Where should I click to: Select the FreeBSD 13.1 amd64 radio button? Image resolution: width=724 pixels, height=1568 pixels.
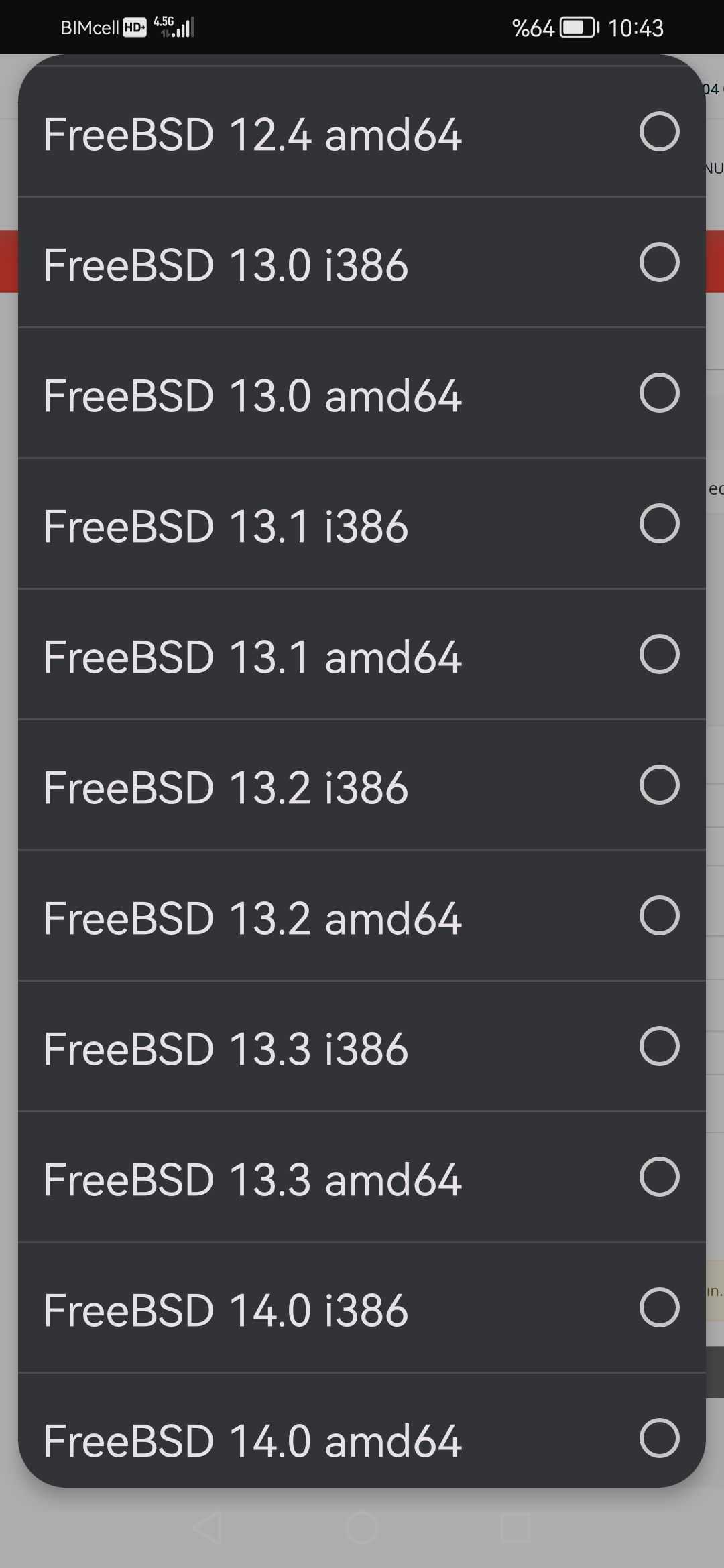[659, 654]
